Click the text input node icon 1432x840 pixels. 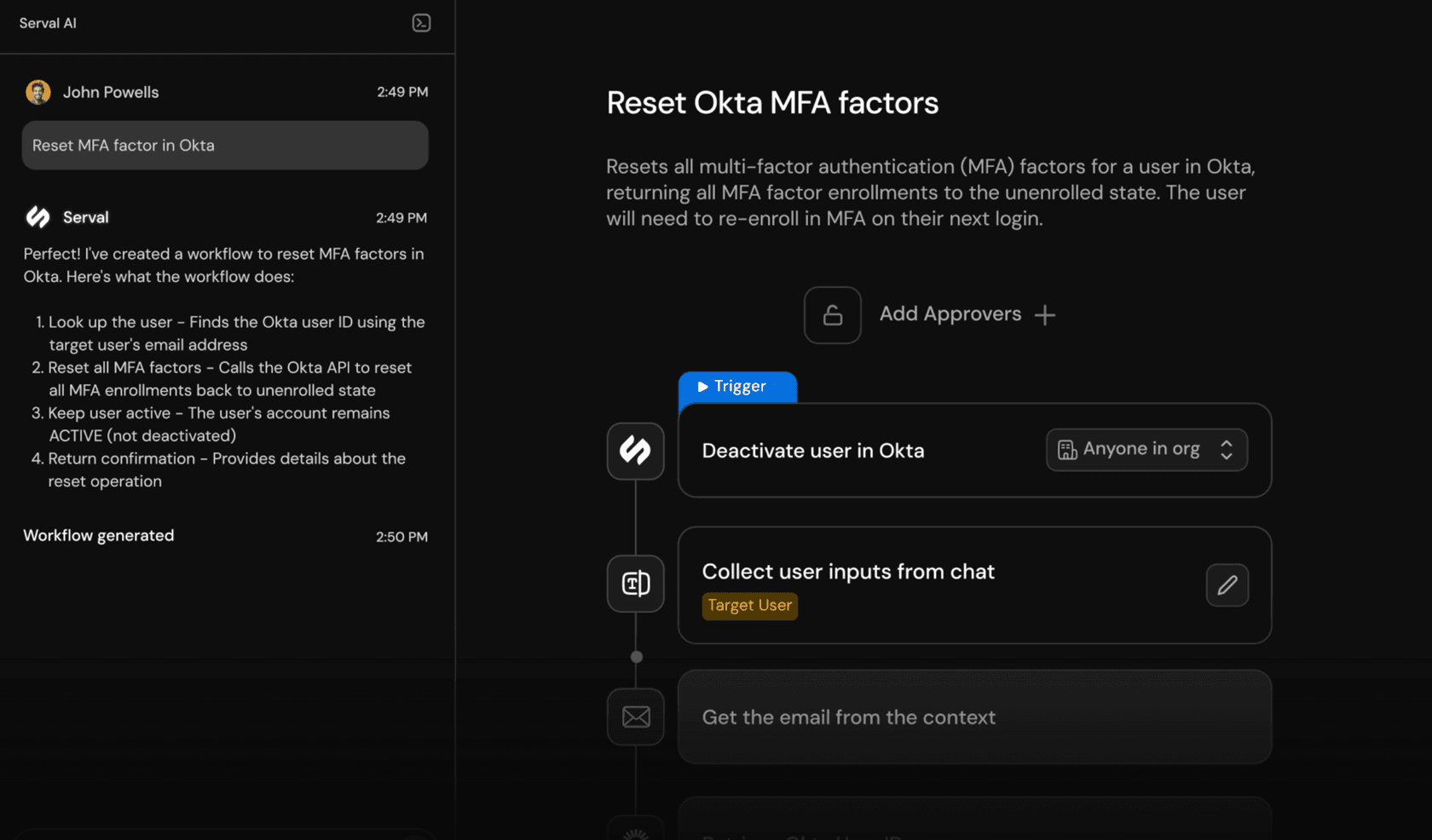pyautogui.click(x=636, y=584)
